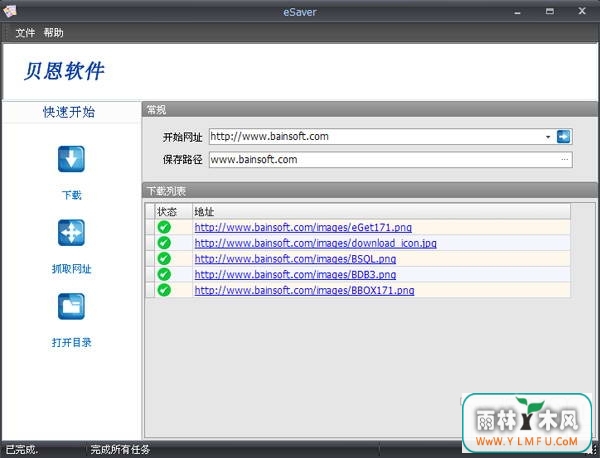The width and height of the screenshot is (600, 458).
Task: Click the 地址 column header
Action: coord(381,212)
